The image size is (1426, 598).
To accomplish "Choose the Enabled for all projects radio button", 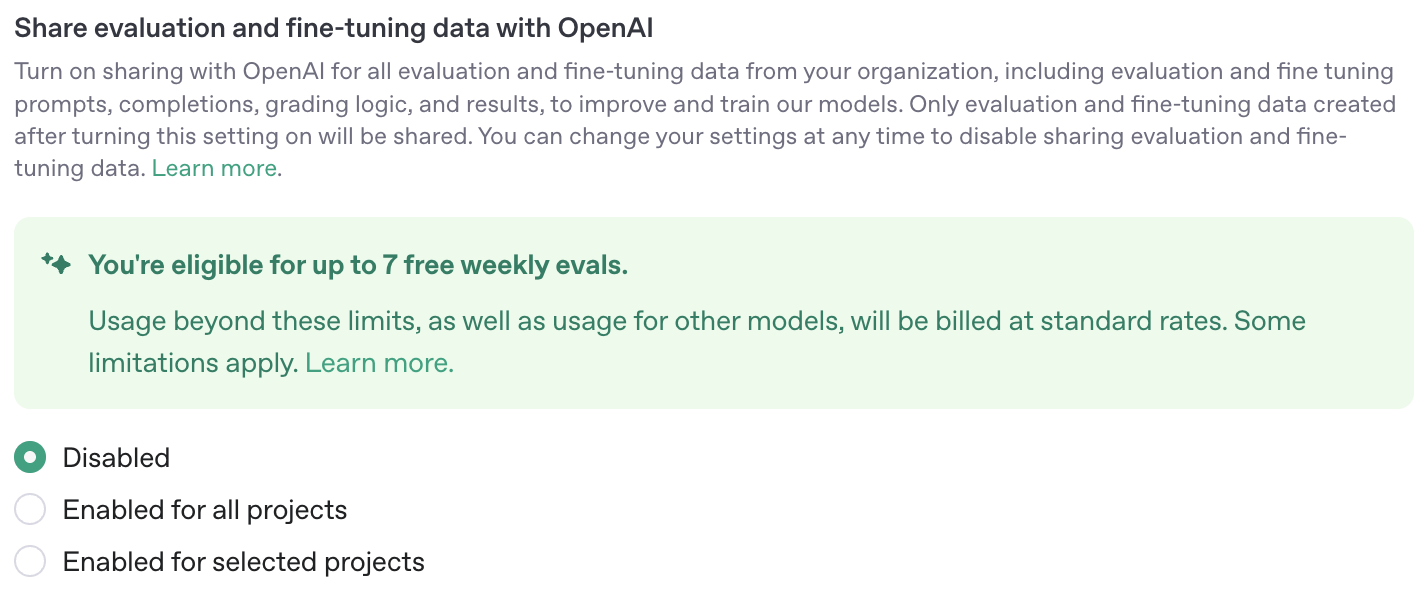I will coord(30,510).
